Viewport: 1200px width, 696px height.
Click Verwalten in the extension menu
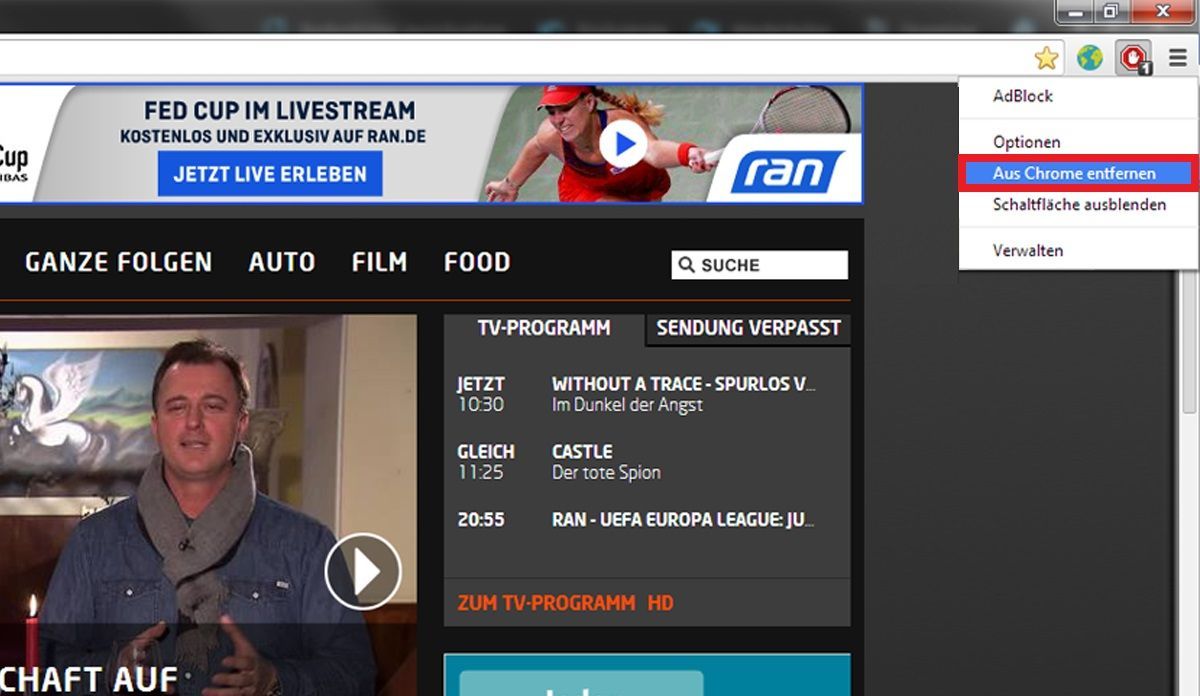[1027, 250]
